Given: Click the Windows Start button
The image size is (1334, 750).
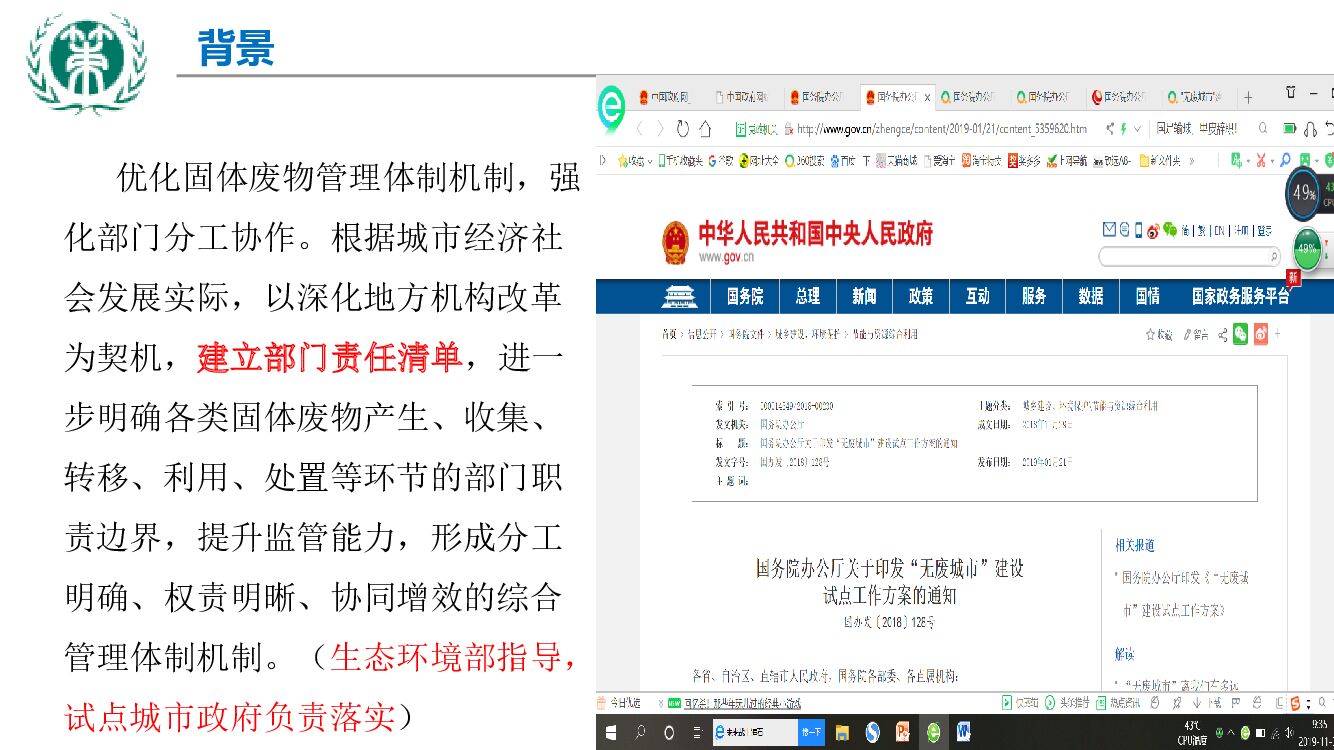Looking at the screenshot, I should pyautogui.click(x=611, y=732).
